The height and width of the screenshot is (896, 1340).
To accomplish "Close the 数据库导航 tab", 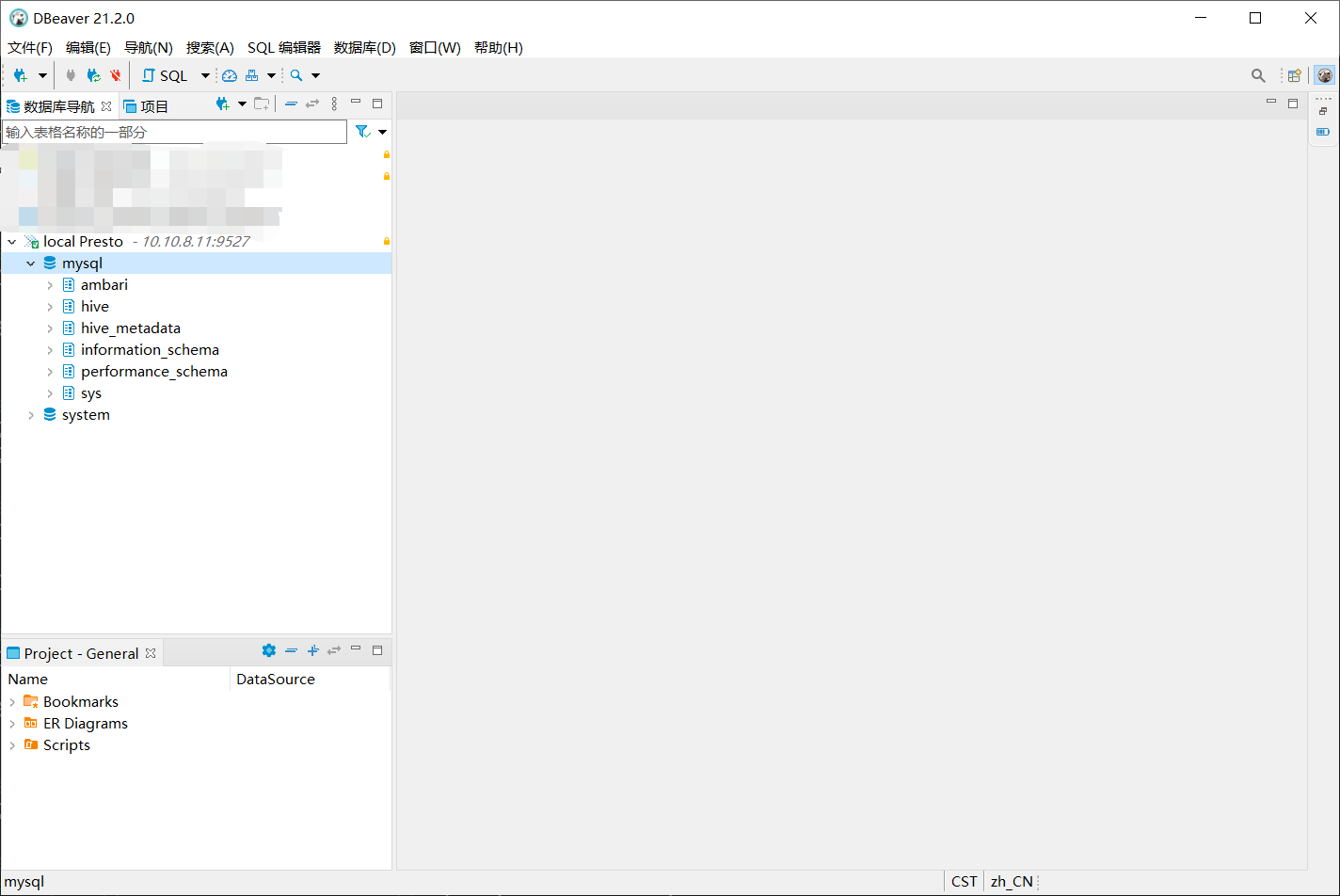I will point(106,106).
